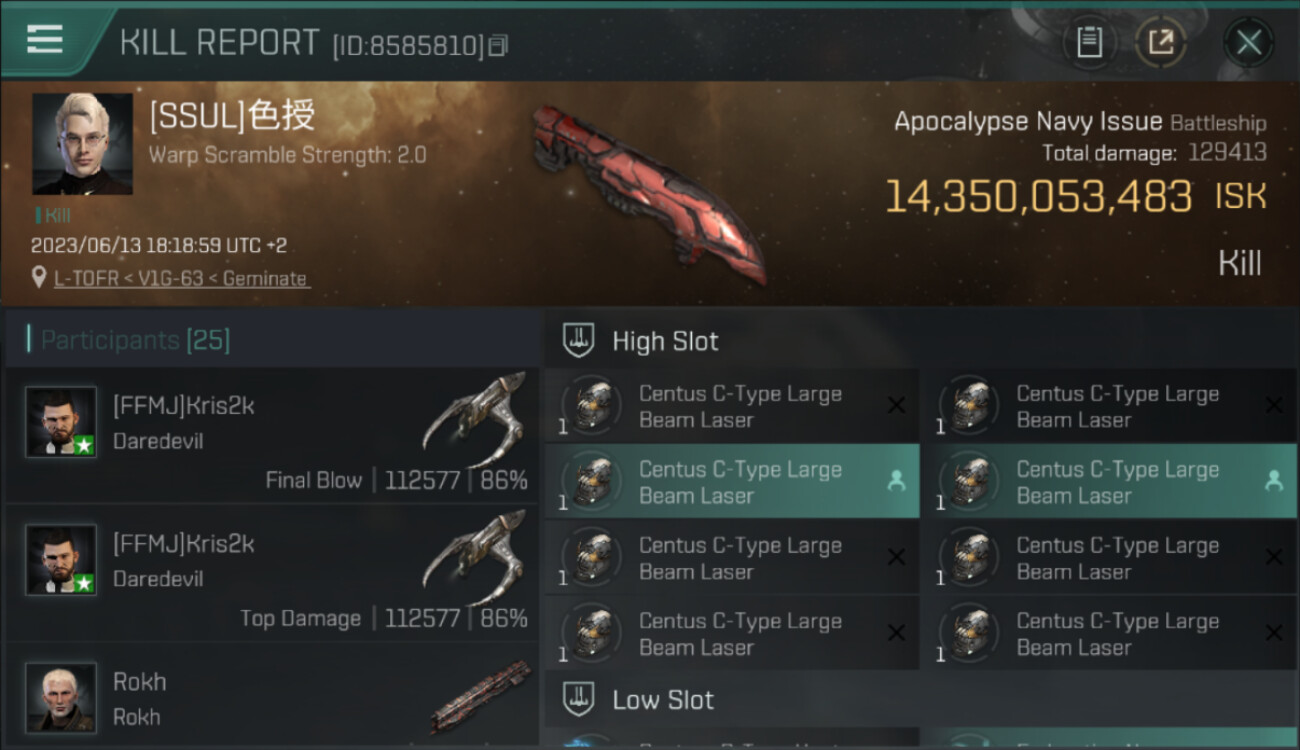
Task: Click X on first left Beam Laser
Action: tap(896, 405)
